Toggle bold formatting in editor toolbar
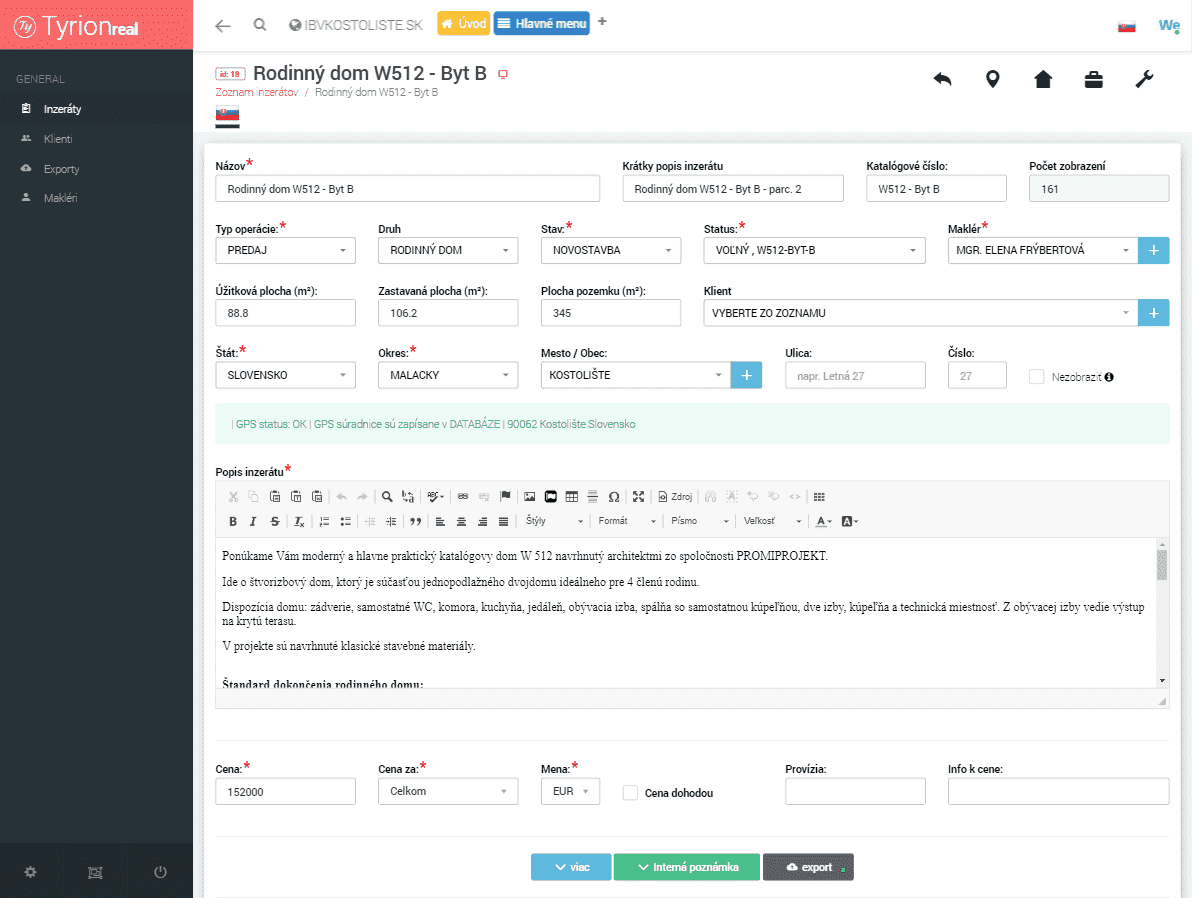 233,521
